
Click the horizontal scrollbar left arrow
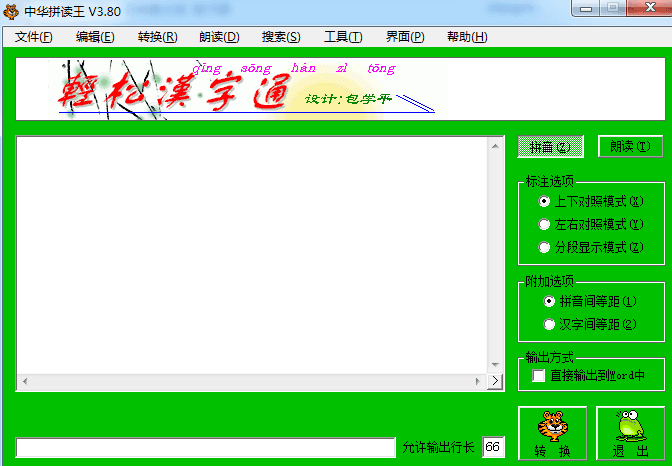[25, 381]
